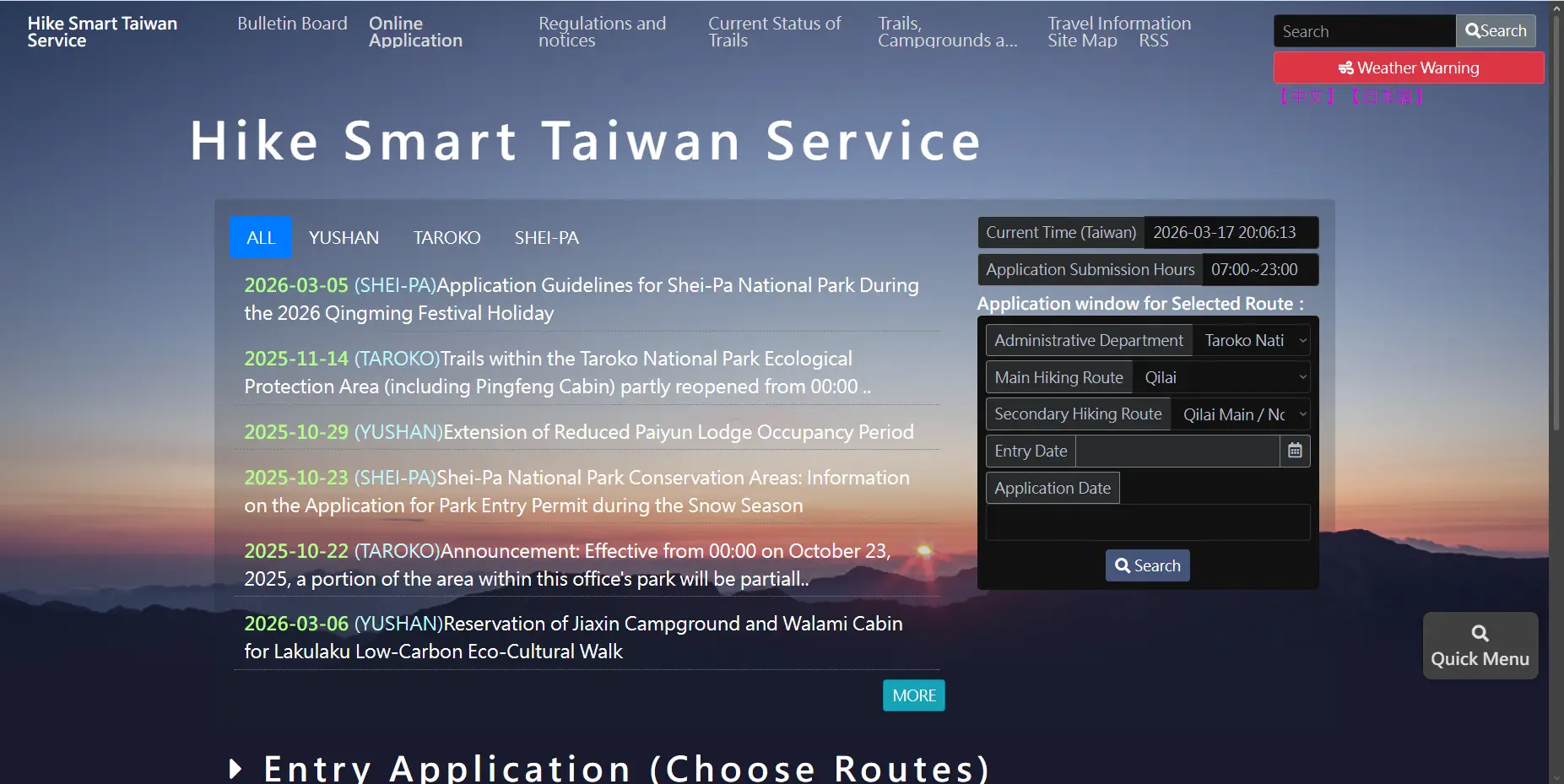
Task: Open Shei-Pa Snow Season permit news
Action: (x=576, y=491)
